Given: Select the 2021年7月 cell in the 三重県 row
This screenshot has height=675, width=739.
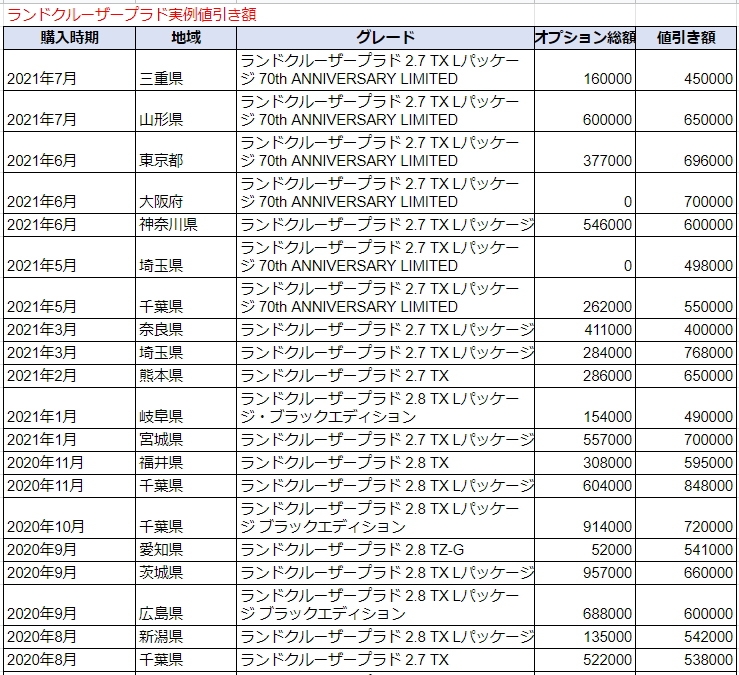Looking at the screenshot, I should (x=70, y=70).
